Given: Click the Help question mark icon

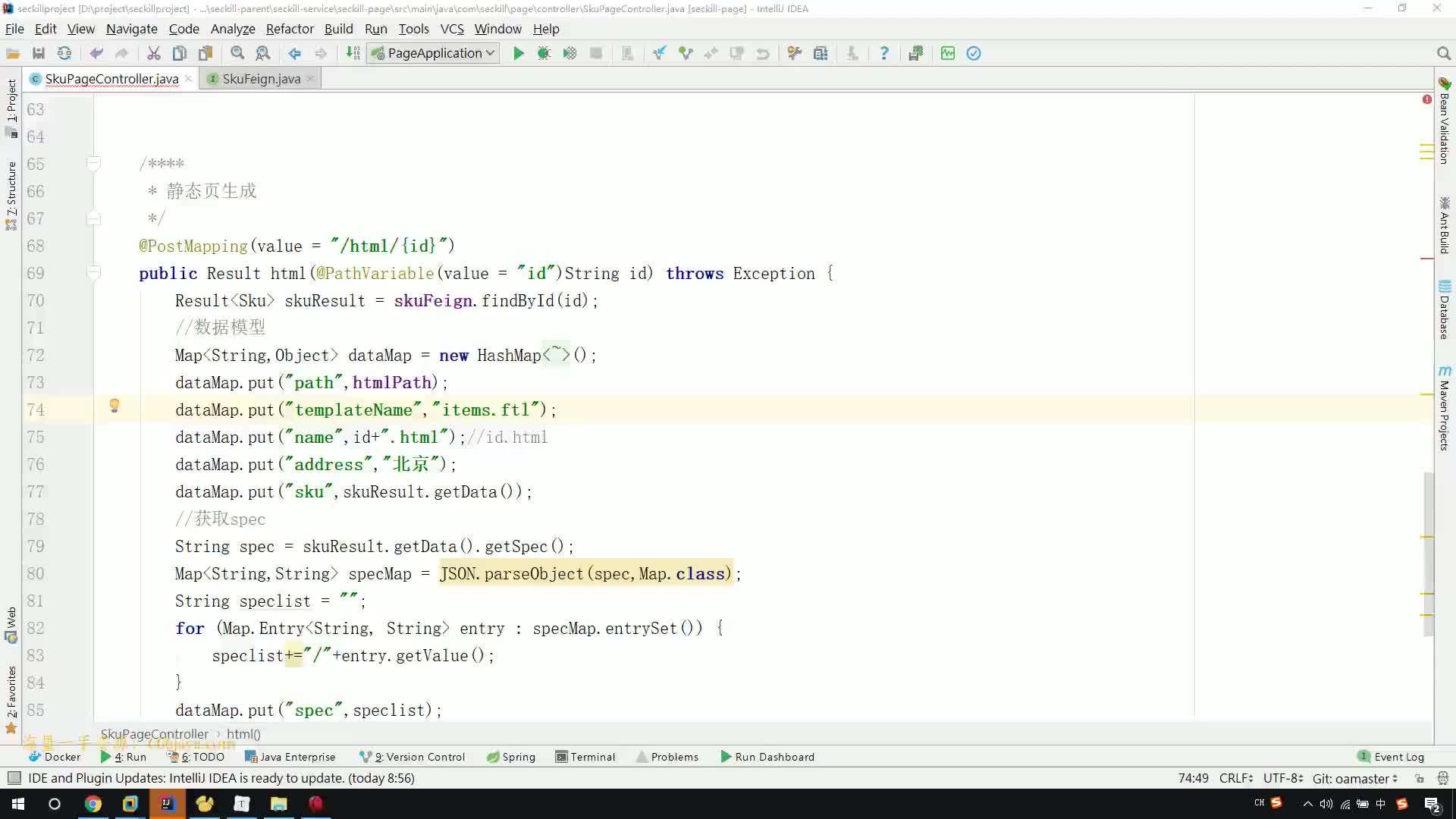Looking at the screenshot, I should pos(884,53).
